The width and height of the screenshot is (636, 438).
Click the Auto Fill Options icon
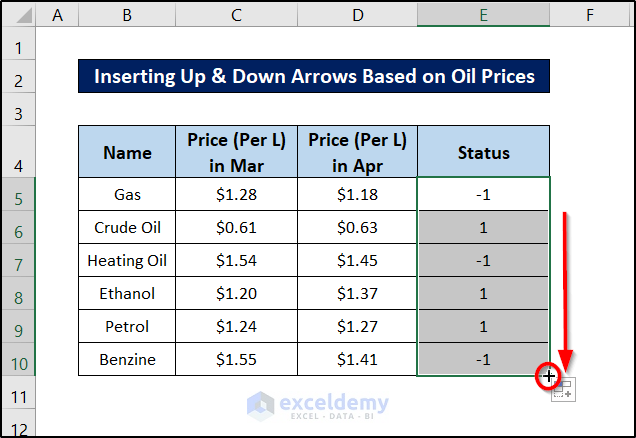point(563,389)
